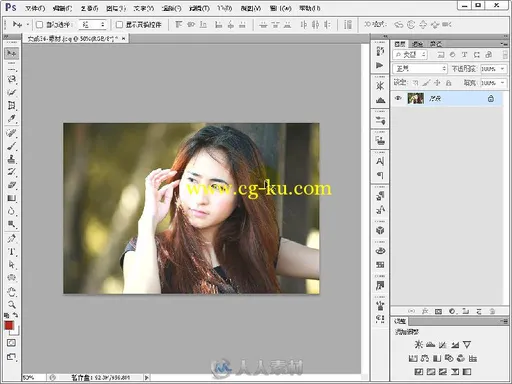
Task: Add a layer mask
Action: pyautogui.click(x=438, y=311)
